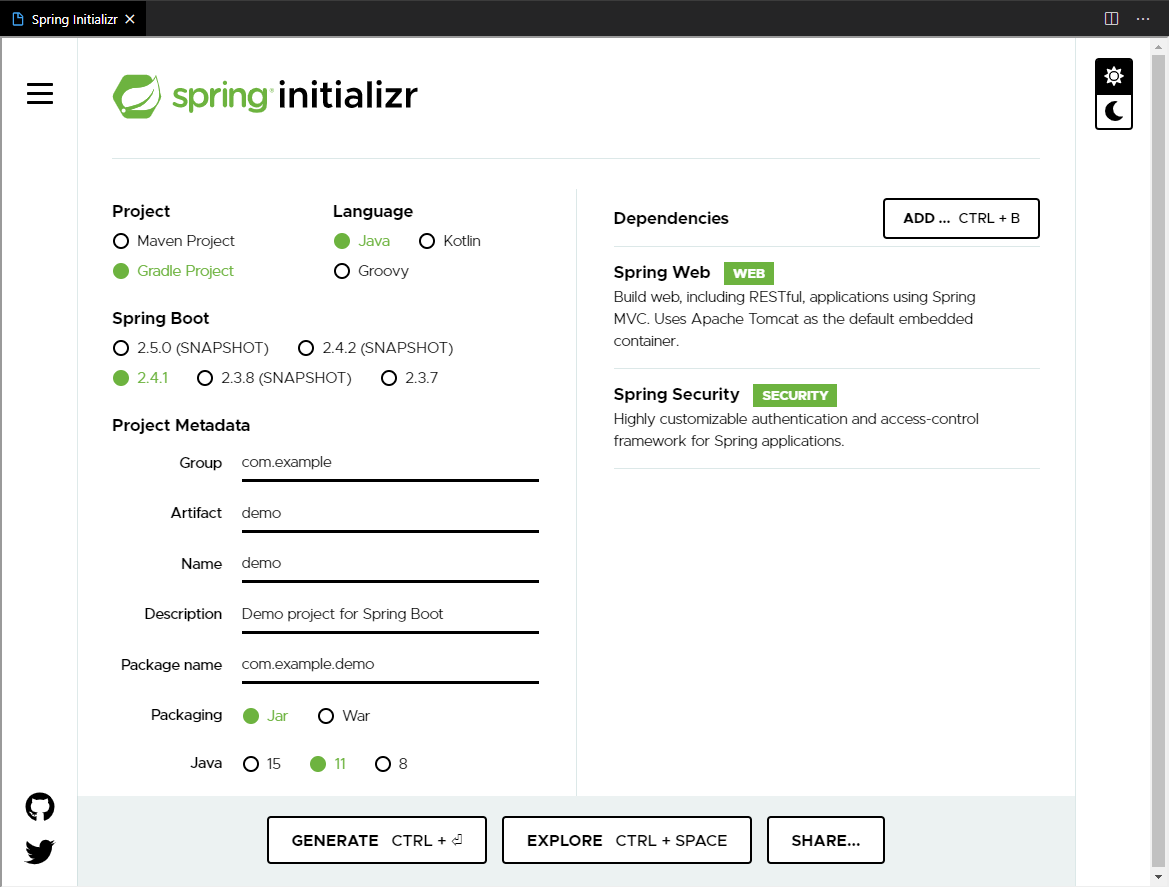Open the hamburger navigation menu
1169x887 pixels.
40,94
